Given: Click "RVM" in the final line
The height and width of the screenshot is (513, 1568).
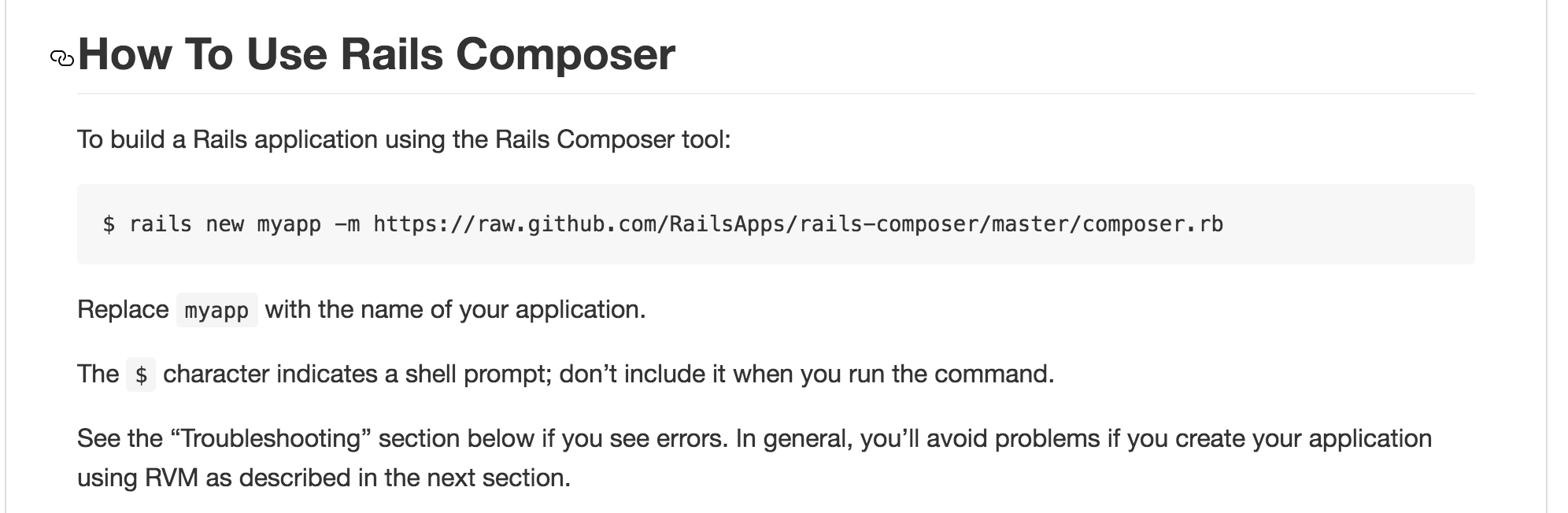Looking at the screenshot, I should tap(172, 478).
